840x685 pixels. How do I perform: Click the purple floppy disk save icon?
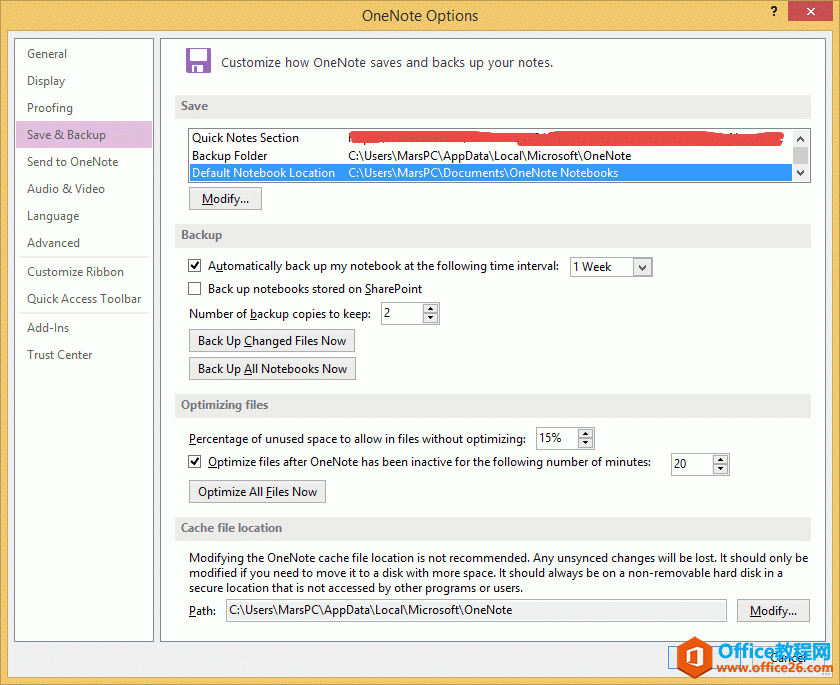(198, 61)
